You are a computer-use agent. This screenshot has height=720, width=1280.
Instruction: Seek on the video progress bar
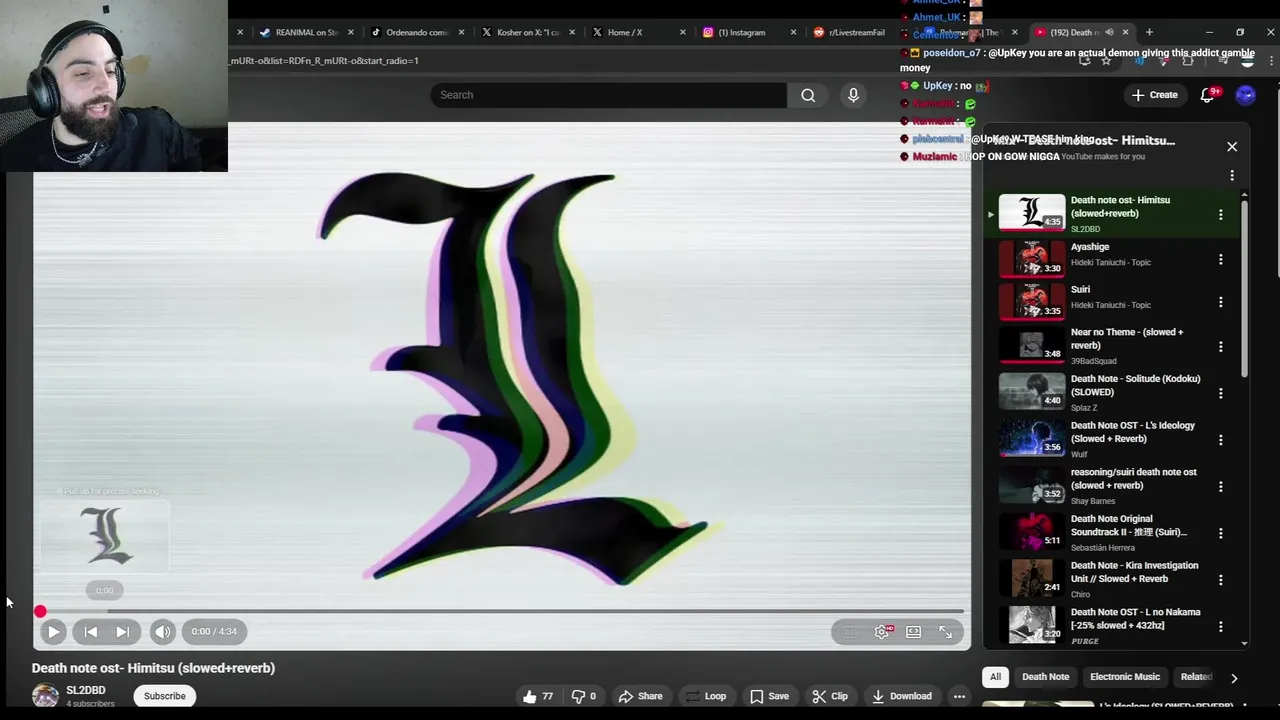coord(502,611)
